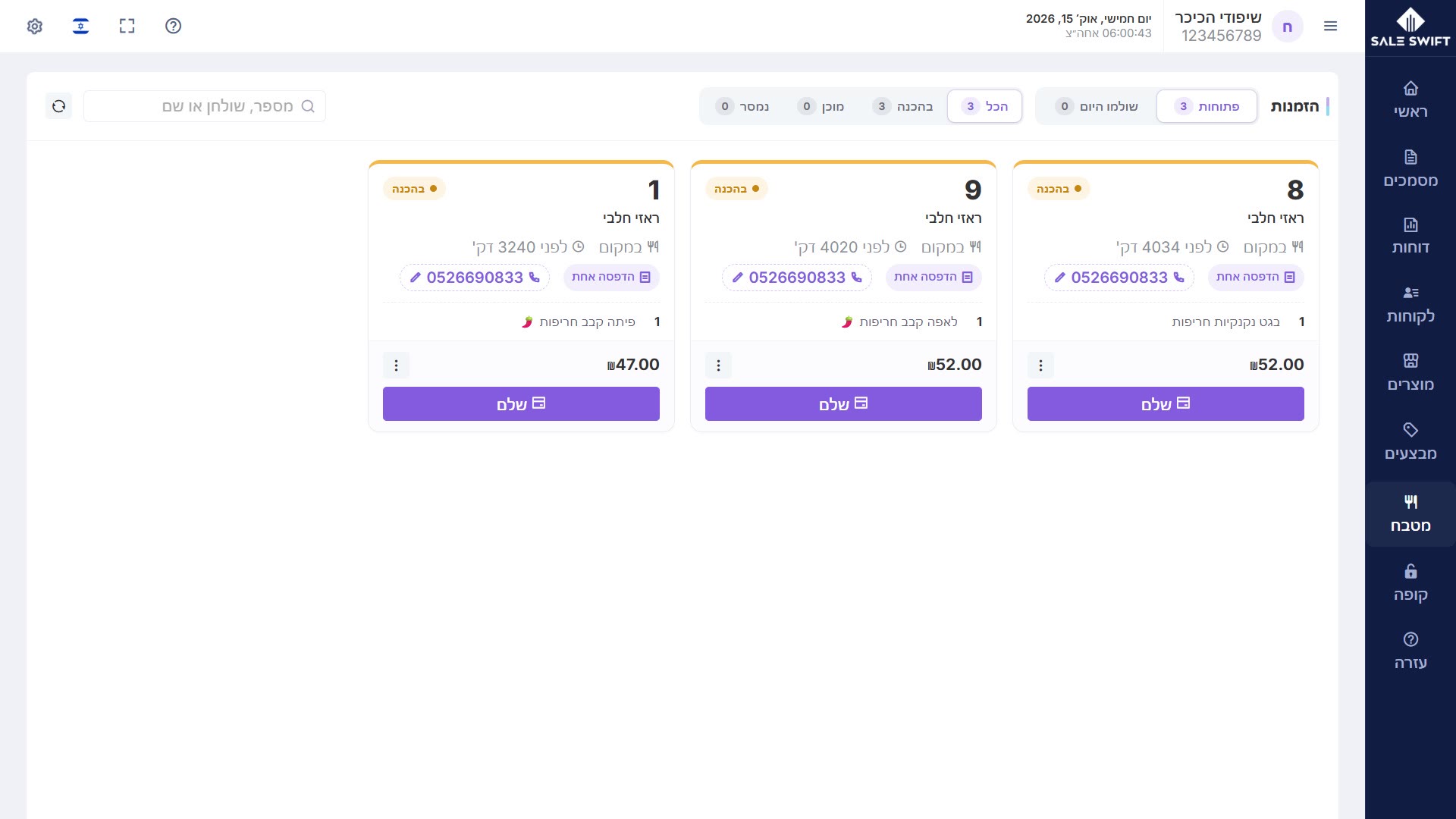The width and height of the screenshot is (1456, 819).
Task: Select פתוחות open orders tab
Action: [x=1207, y=106]
